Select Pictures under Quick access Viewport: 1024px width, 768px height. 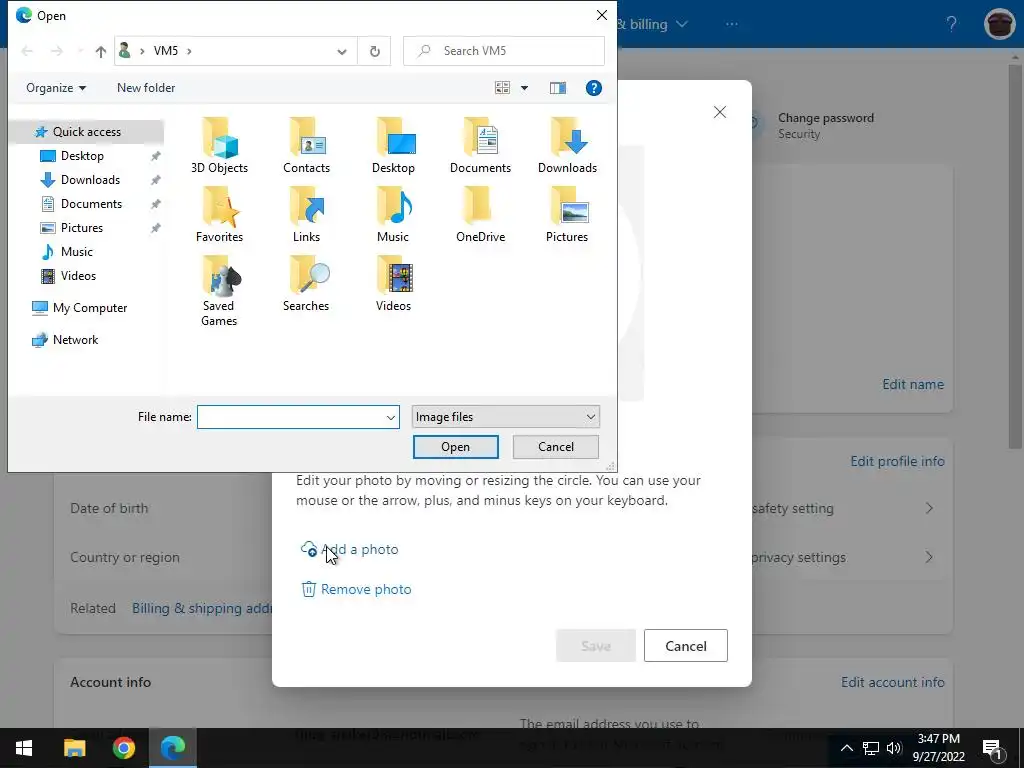[x=81, y=228]
